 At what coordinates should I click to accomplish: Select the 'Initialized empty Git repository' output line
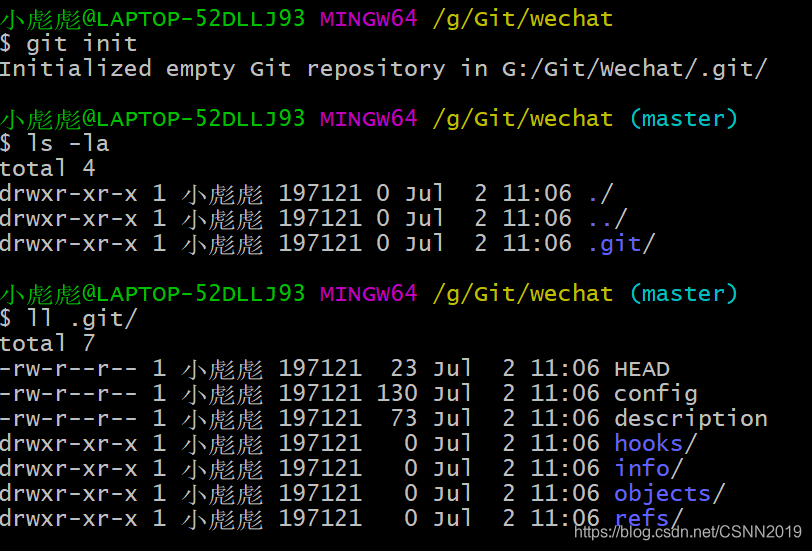coord(383,69)
